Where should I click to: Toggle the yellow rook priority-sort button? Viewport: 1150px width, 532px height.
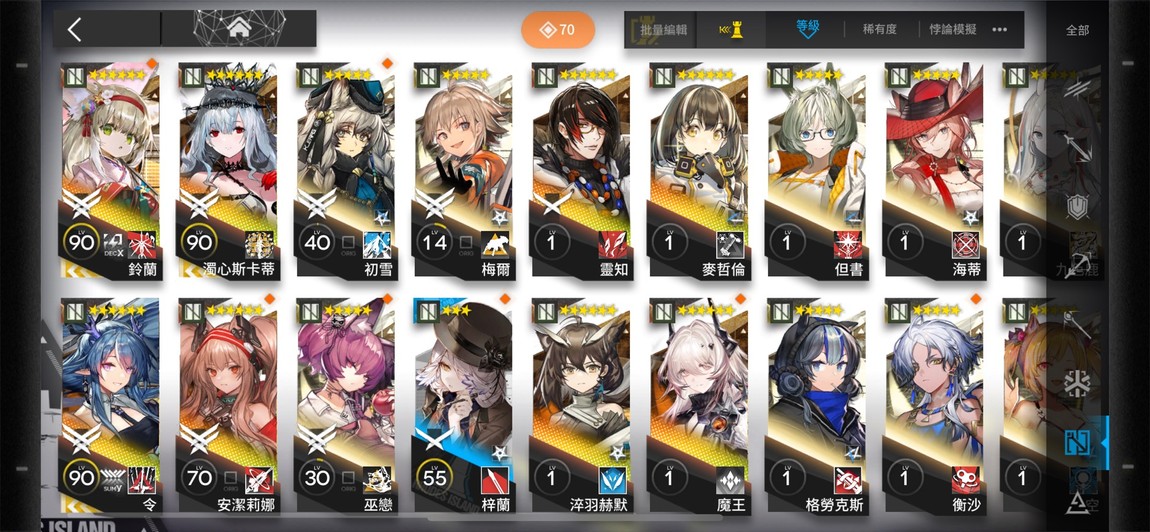(x=730, y=30)
